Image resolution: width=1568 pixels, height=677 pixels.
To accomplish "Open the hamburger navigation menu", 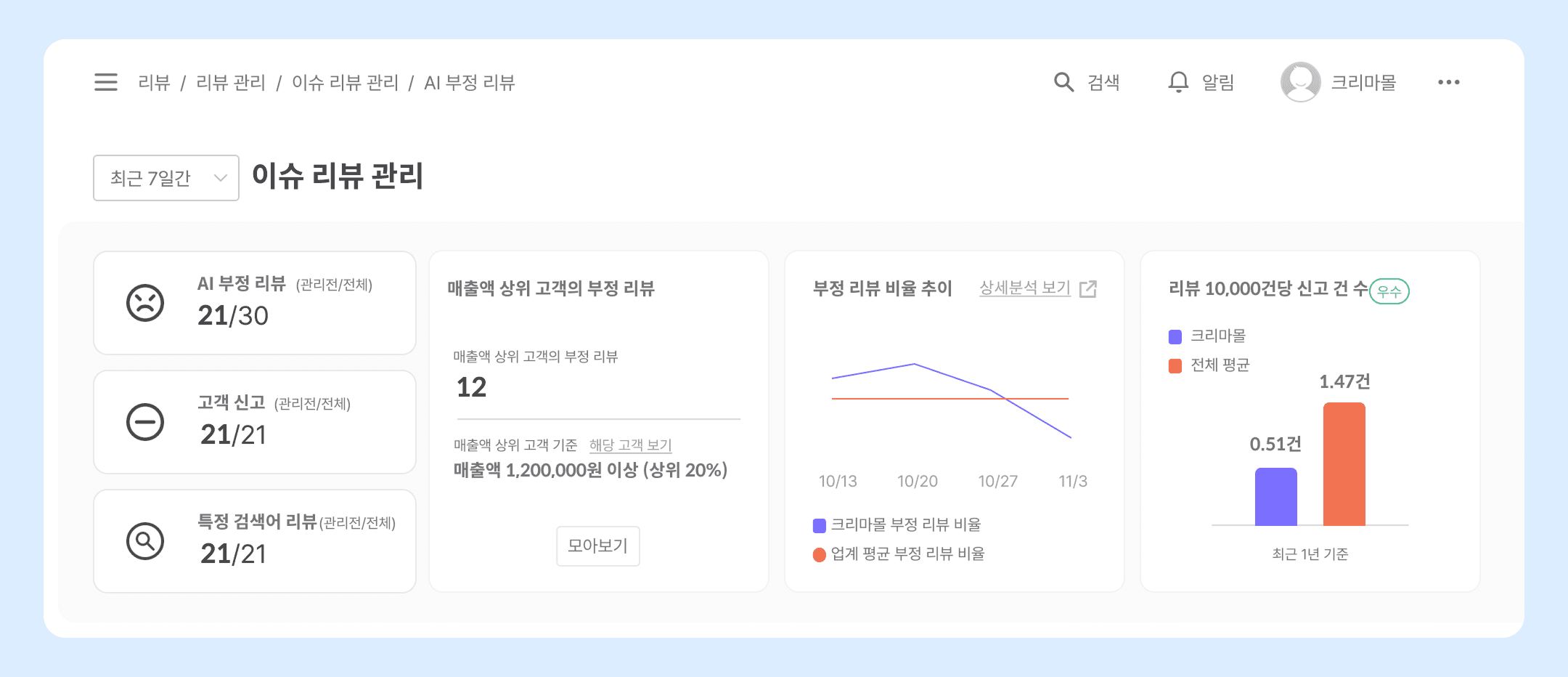I will [x=105, y=82].
